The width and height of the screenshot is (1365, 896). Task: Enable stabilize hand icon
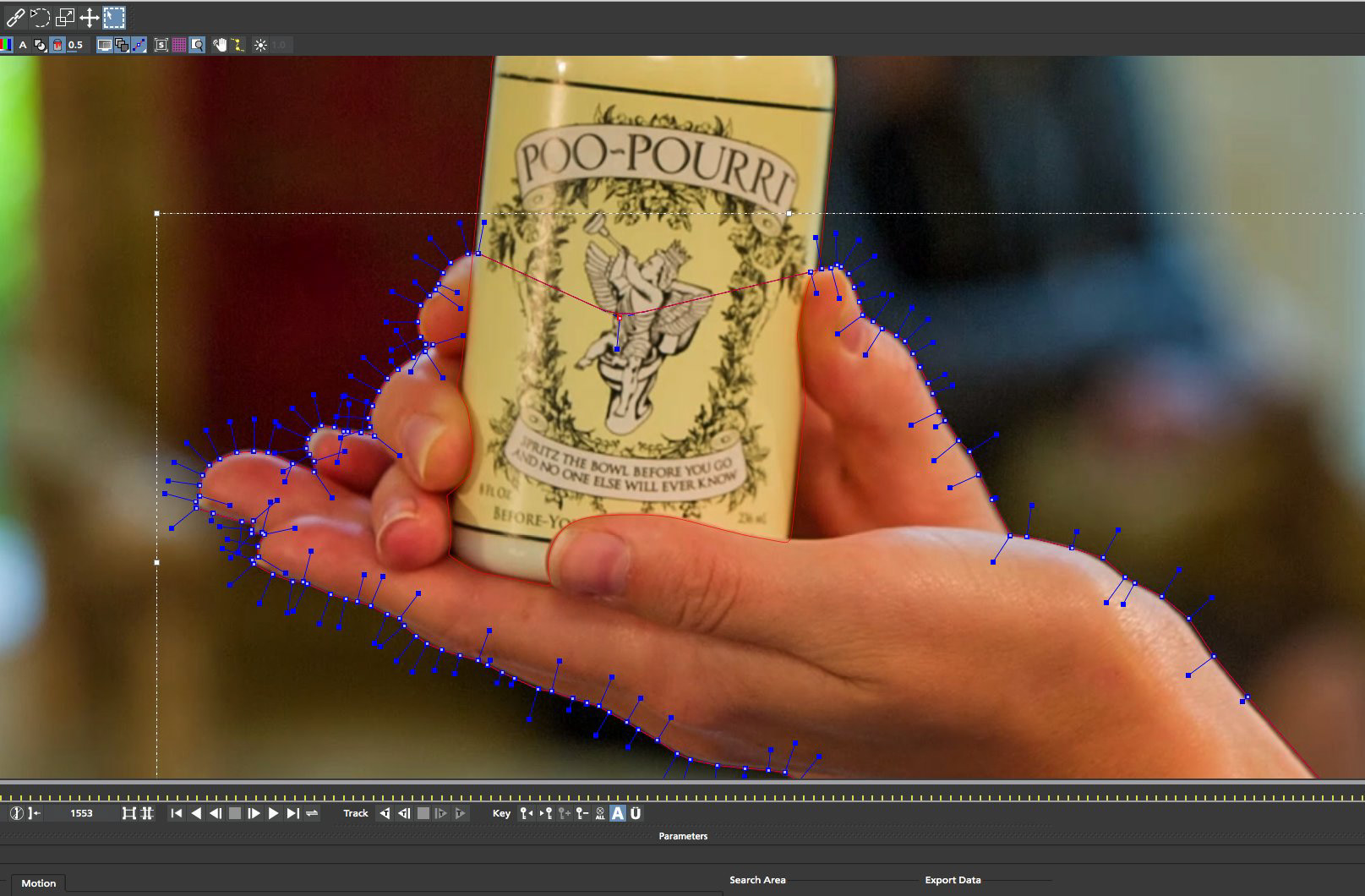(x=220, y=45)
